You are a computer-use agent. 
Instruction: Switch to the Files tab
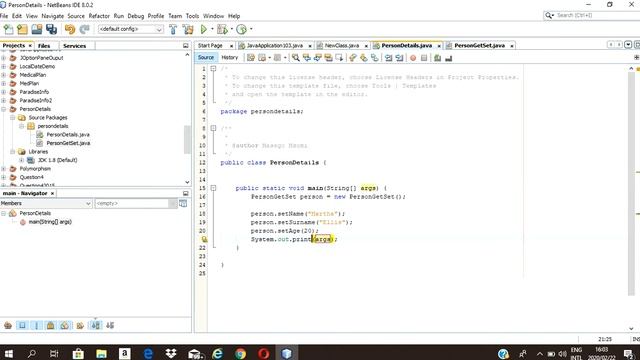pyautogui.click(x=44, y=46)
